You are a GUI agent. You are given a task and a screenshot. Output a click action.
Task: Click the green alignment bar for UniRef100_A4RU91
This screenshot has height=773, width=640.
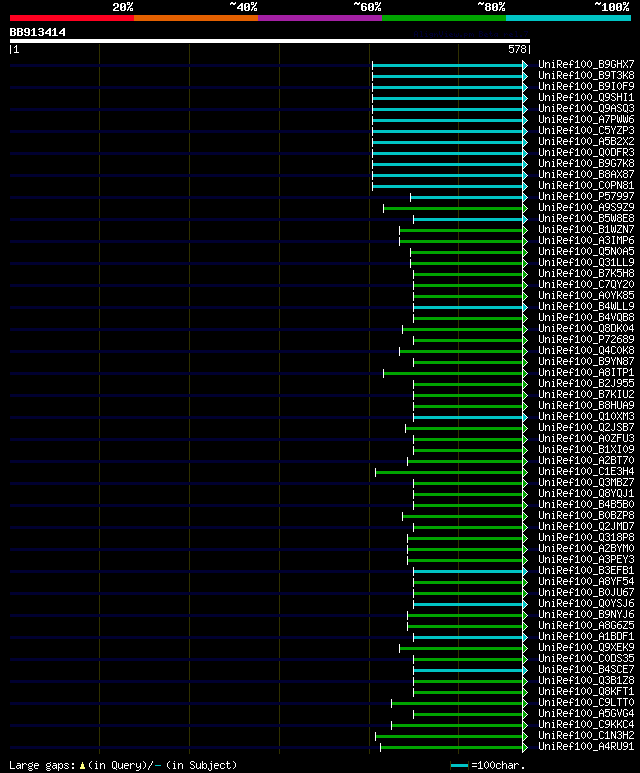pyautogui.click(x=452, y=748)
